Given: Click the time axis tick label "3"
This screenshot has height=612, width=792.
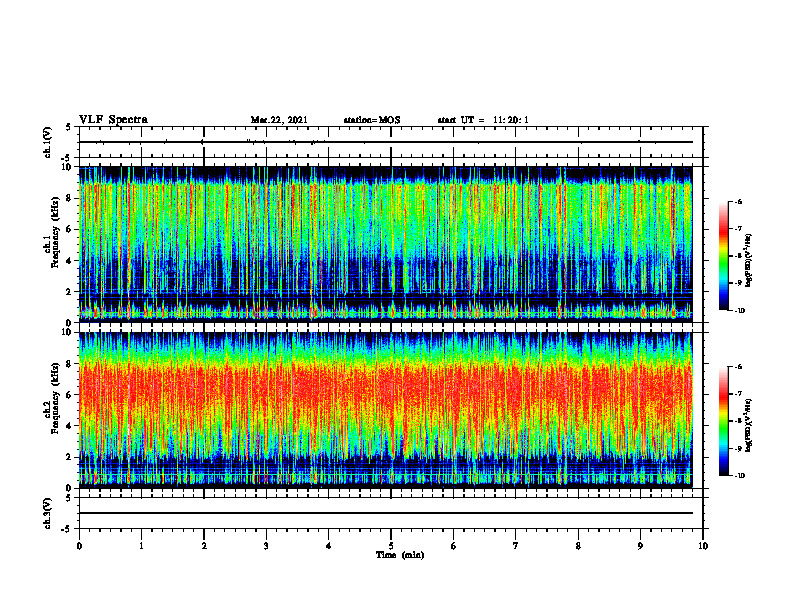Looking at the screenshot, I should tap(266, 546).
